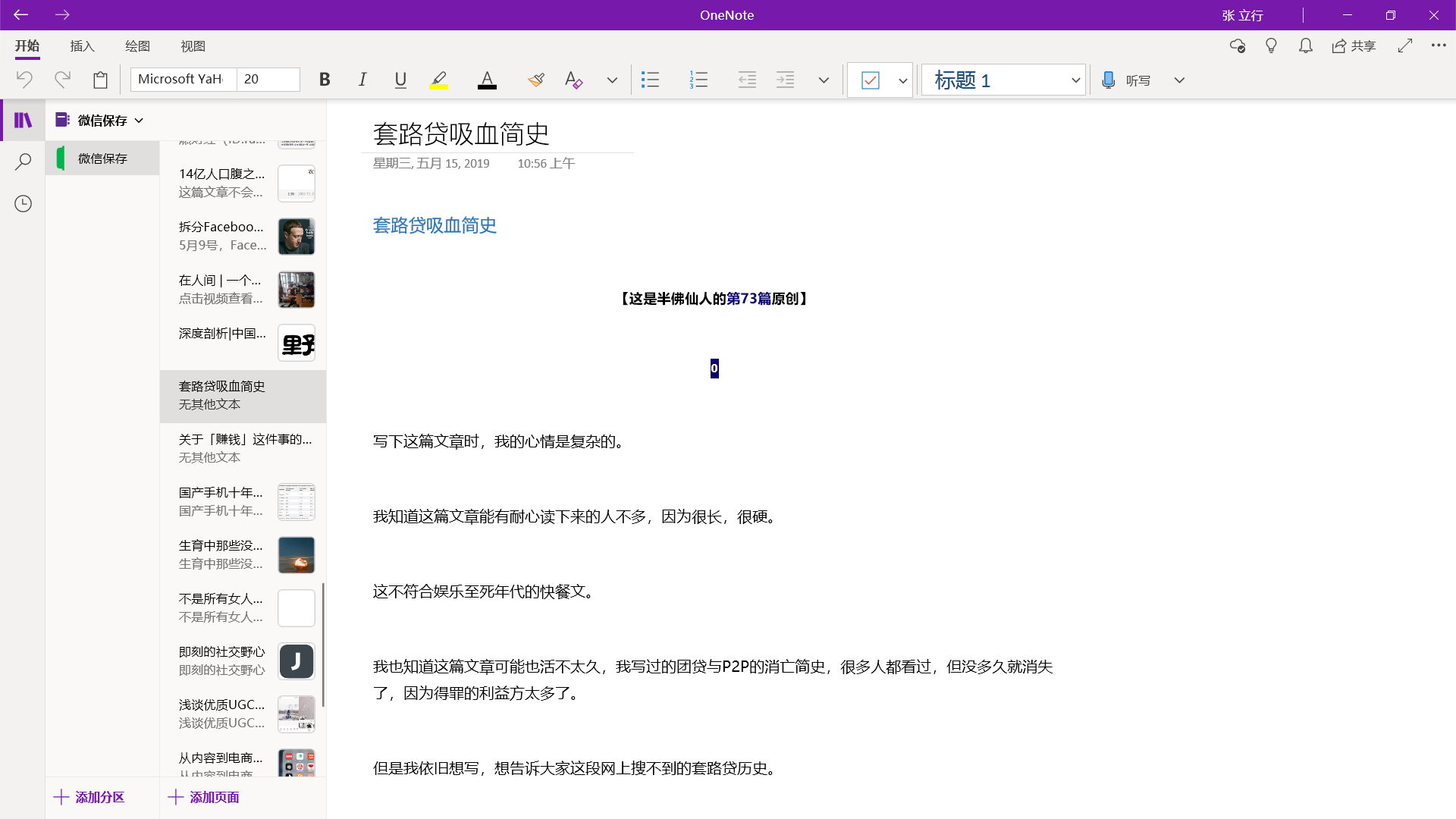Open notifications with the bell icon
This screenshot has width=1456, height=819.
(x=1305, y=45)
